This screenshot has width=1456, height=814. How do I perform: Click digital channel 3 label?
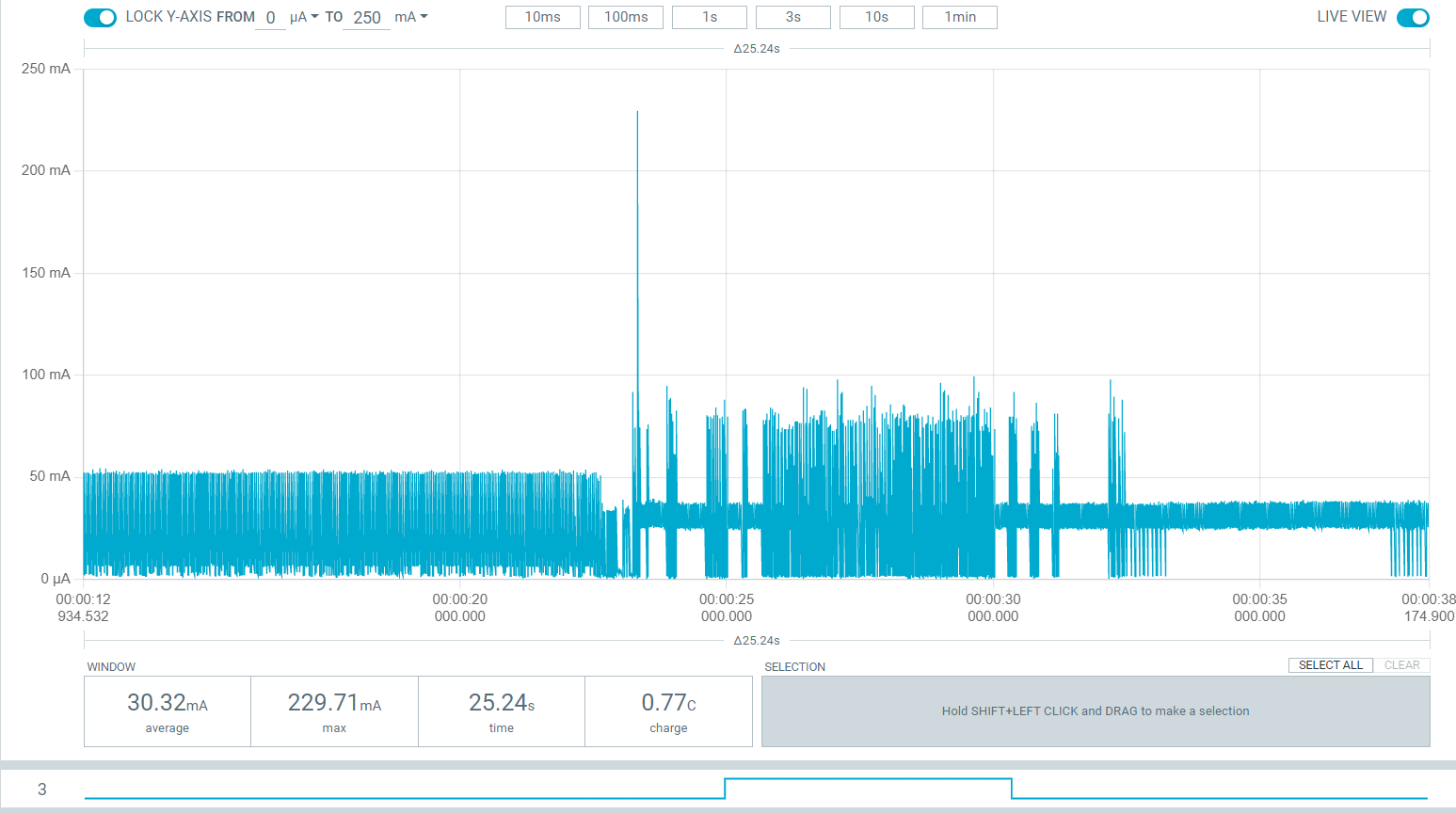pyautogui.click(x=41, y=790)
